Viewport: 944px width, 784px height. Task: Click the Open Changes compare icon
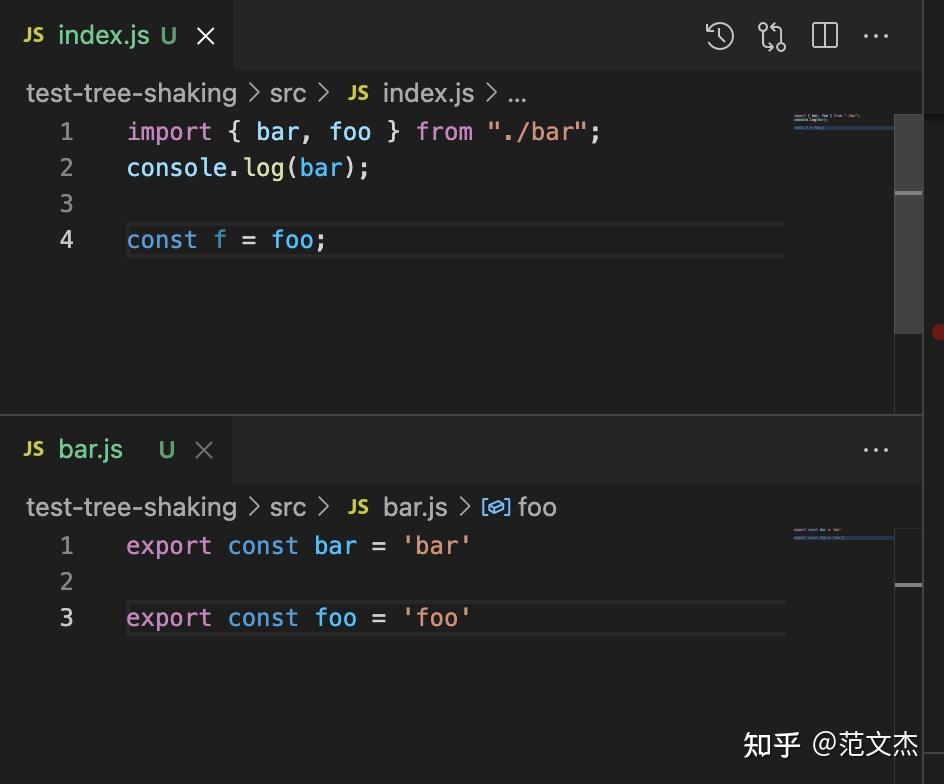pos(771,35)
